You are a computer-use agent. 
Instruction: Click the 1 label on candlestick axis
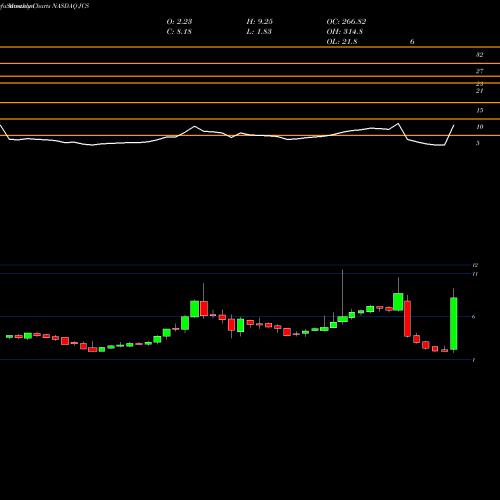(474, 360)
